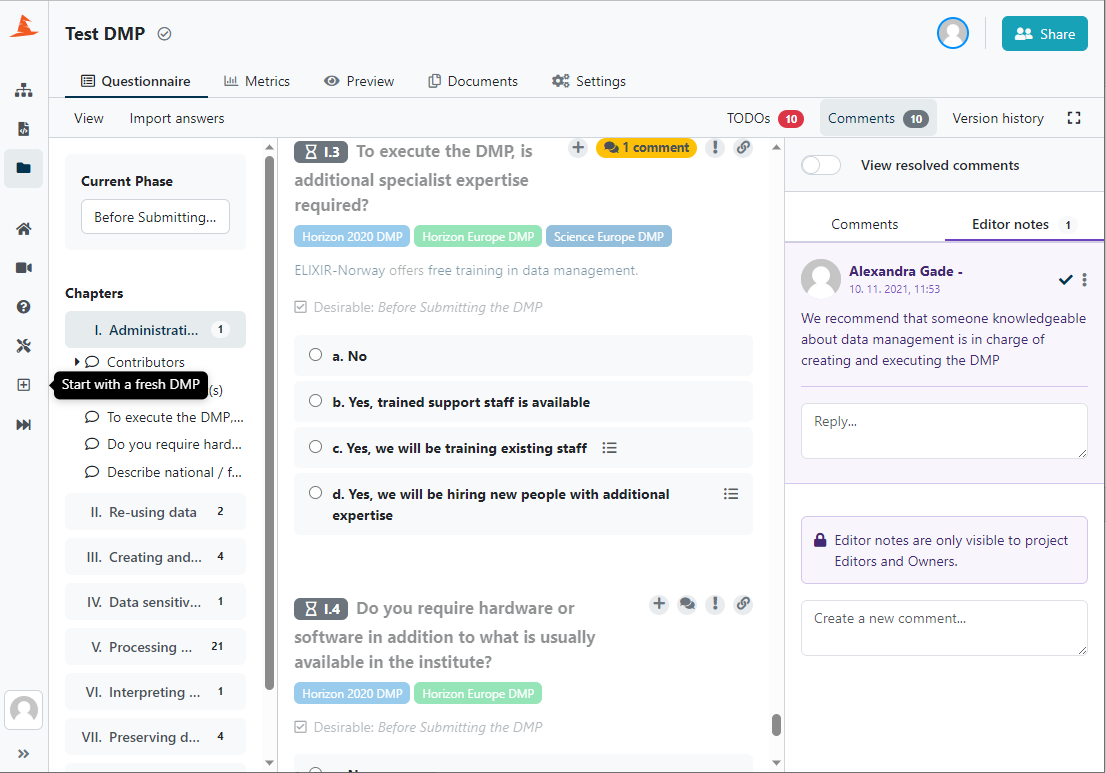Select 'c. Yes, we will be training existing staff'
This screenshot has height=773, width=1106.
click(x=315, y=446)
